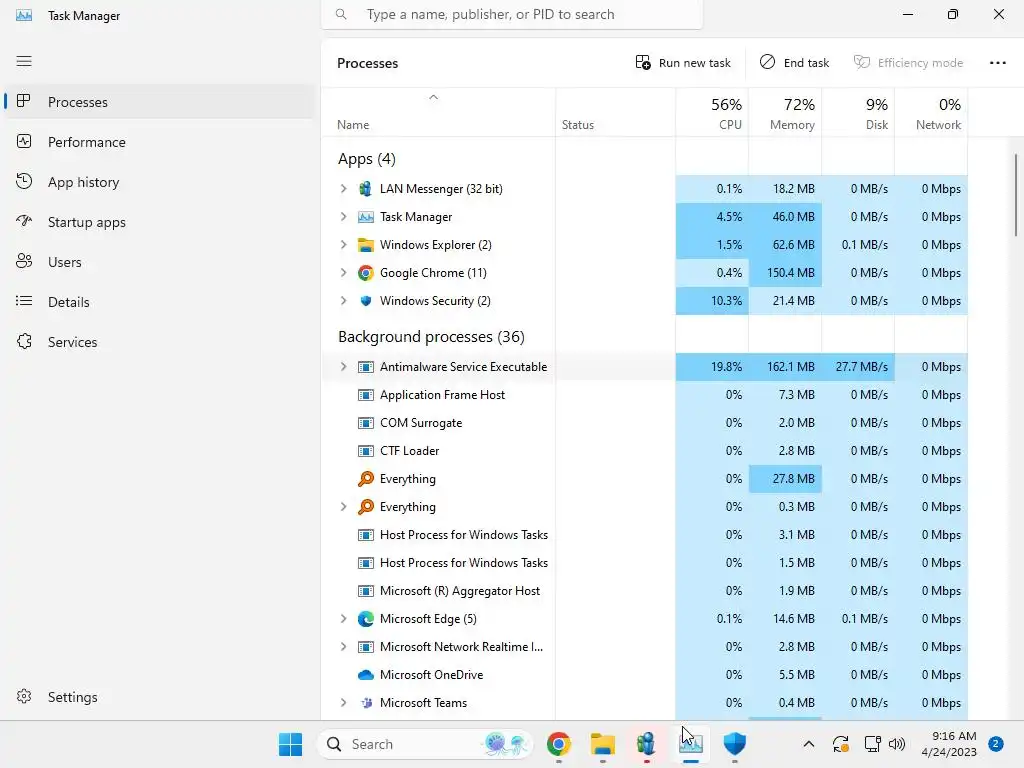
Task: Sort processes by Disk column
Action: 858,112
